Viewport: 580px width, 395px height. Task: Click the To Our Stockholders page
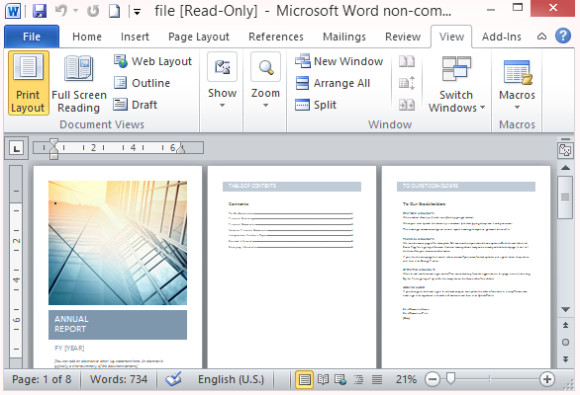coord(466,266)
